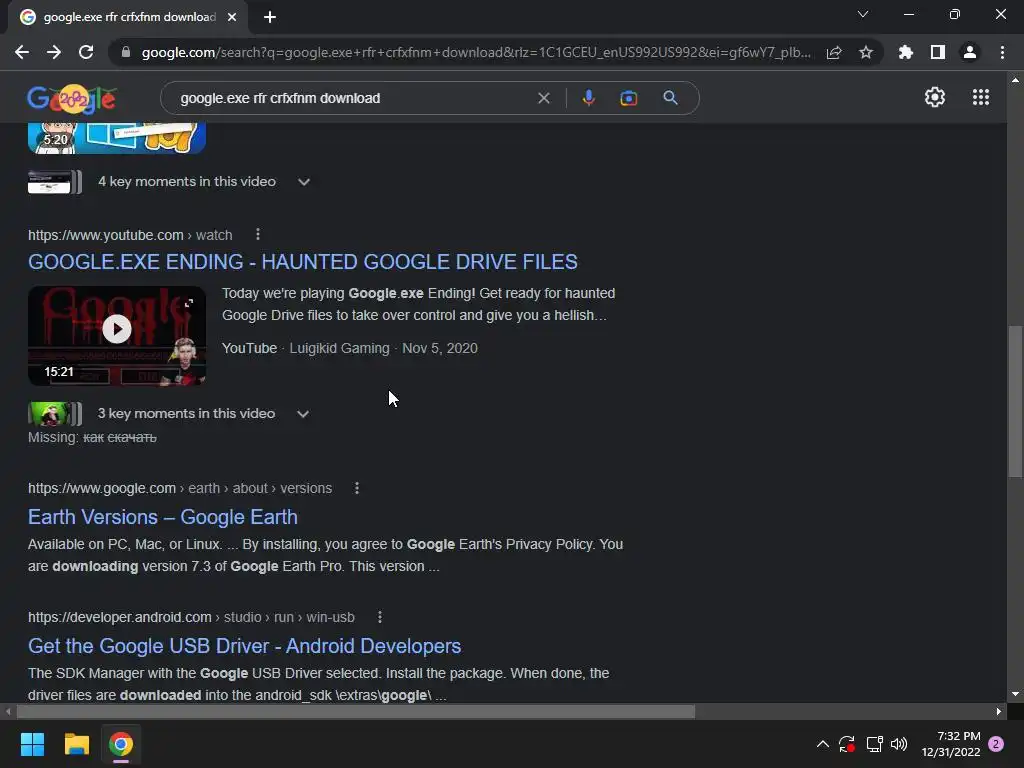This screenshot has width=1024, height=768.
Task: Open the 5:20 video thumbnail
Action: [x=117, y=138]
